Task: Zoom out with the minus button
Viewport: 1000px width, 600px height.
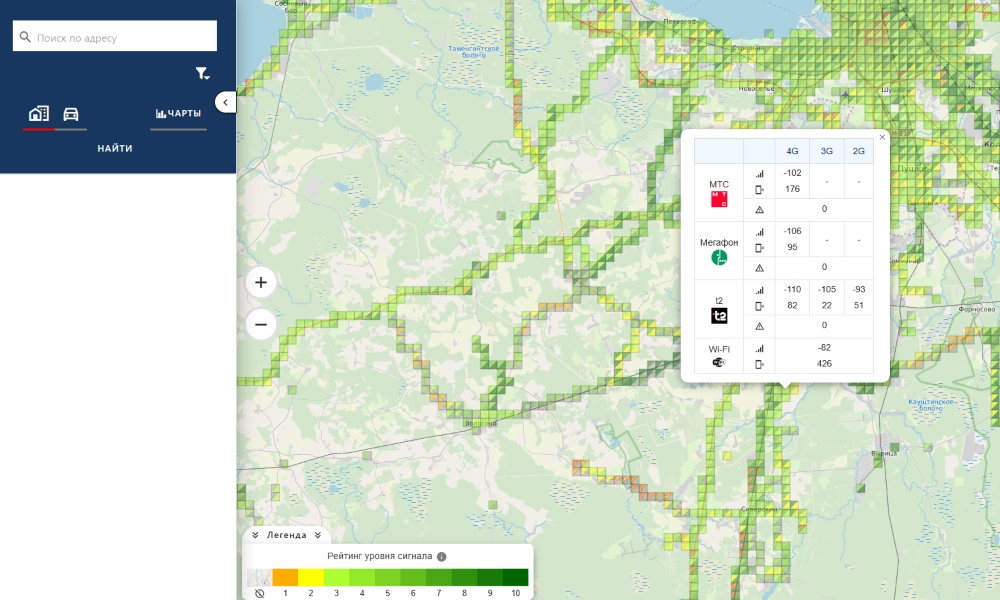Action: (x=261, y=325)
